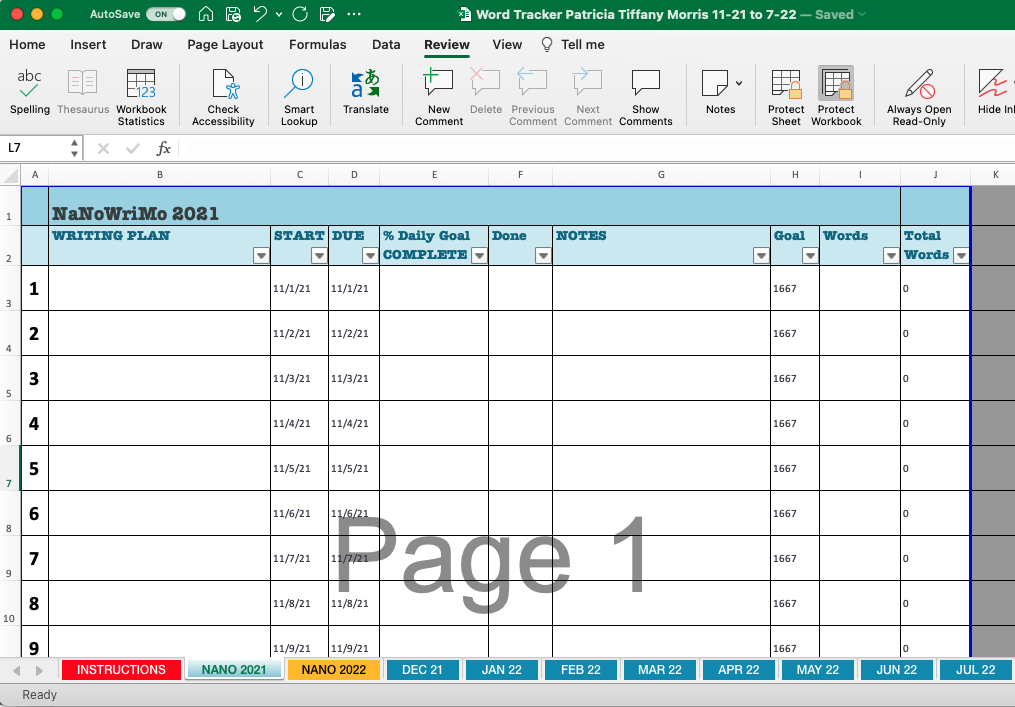
Task: Open the START column filter dropdown
Action: [319, 255]
